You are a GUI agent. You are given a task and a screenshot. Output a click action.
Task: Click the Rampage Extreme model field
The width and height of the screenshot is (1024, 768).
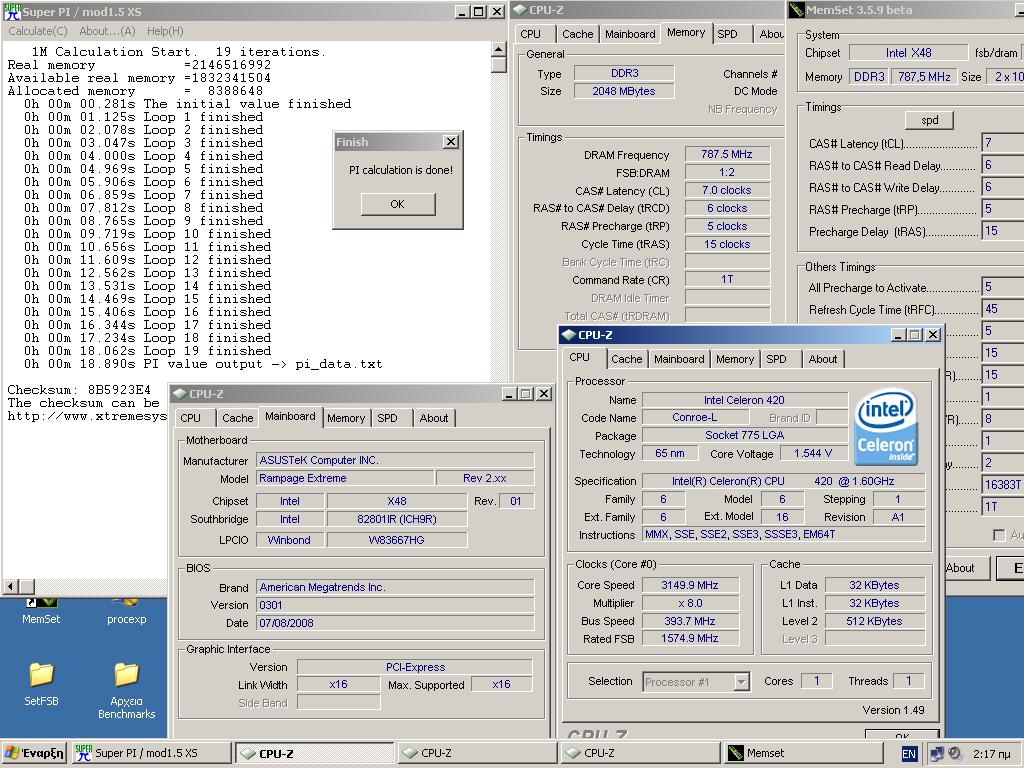tap(345, 478)
